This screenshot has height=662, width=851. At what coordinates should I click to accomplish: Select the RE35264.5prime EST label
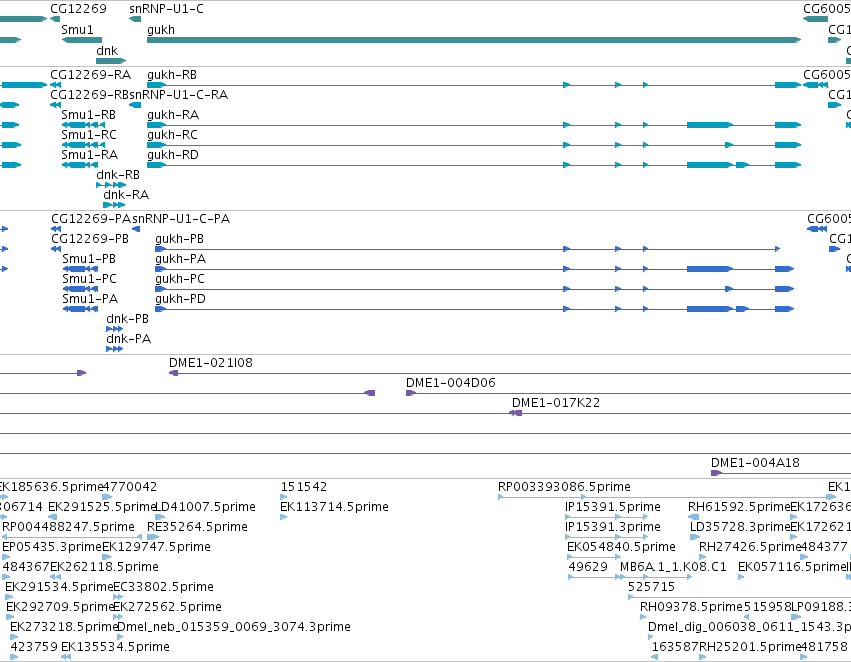click(198, 527)
